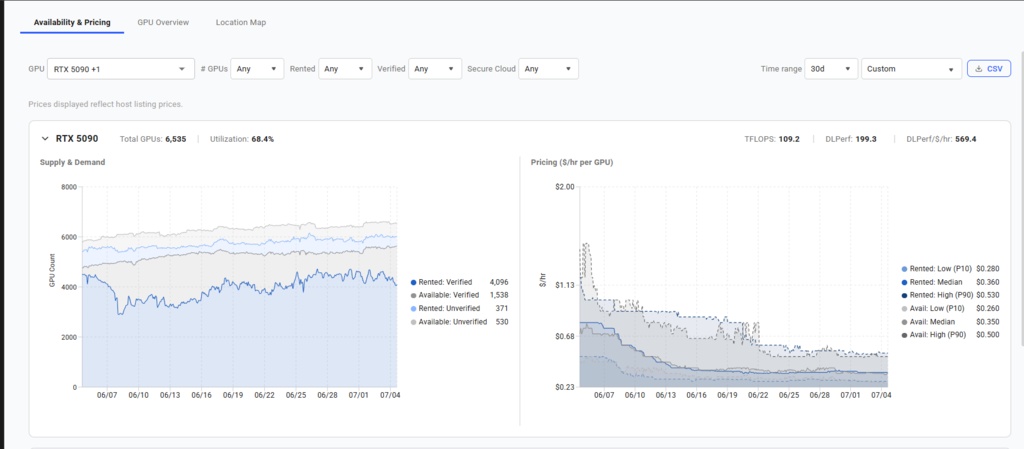Open the Location Map tab
The image size is (1024, 449).
click(240, 22)
